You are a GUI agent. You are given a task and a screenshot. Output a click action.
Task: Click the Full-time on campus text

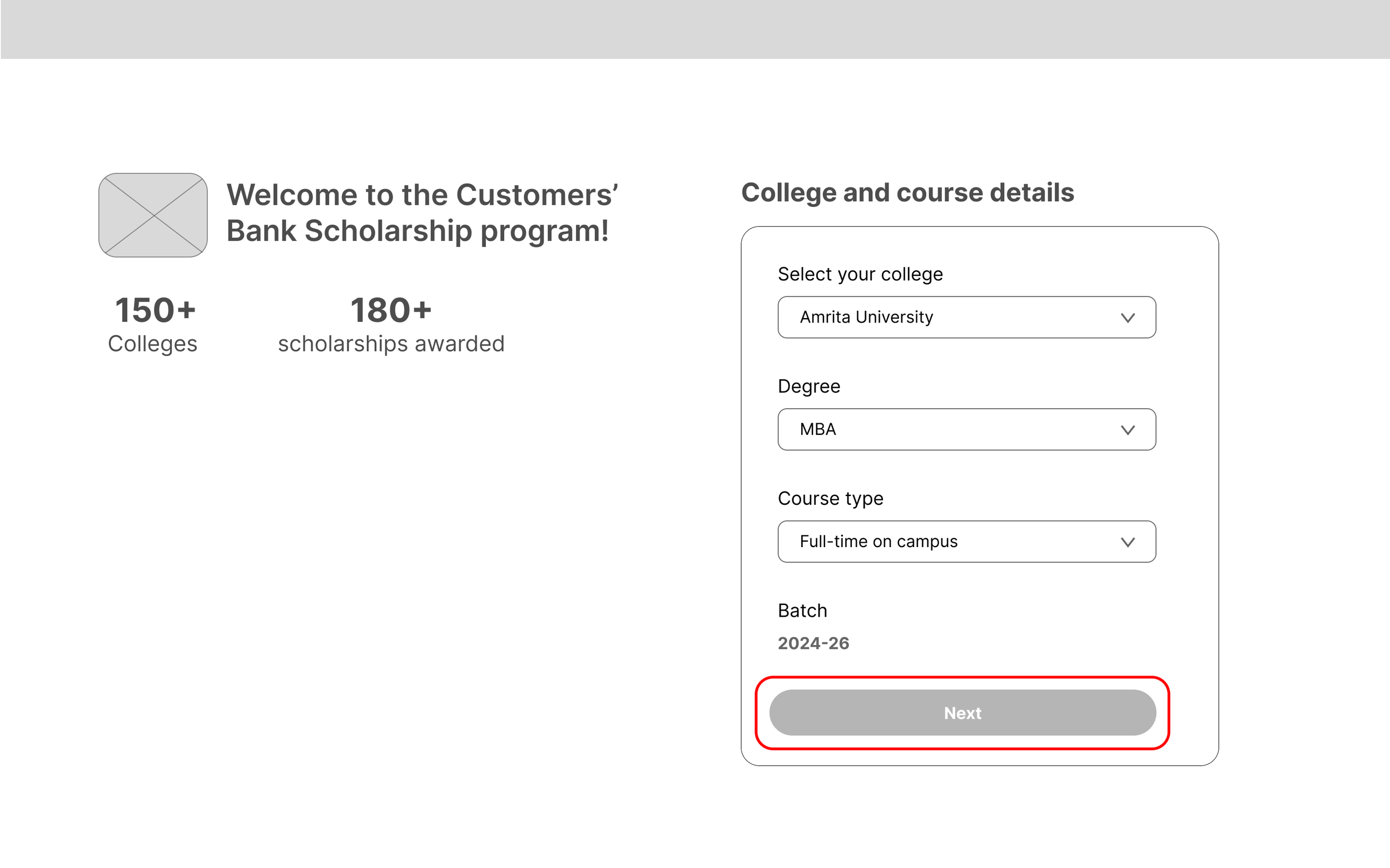[x=878, y=542]
